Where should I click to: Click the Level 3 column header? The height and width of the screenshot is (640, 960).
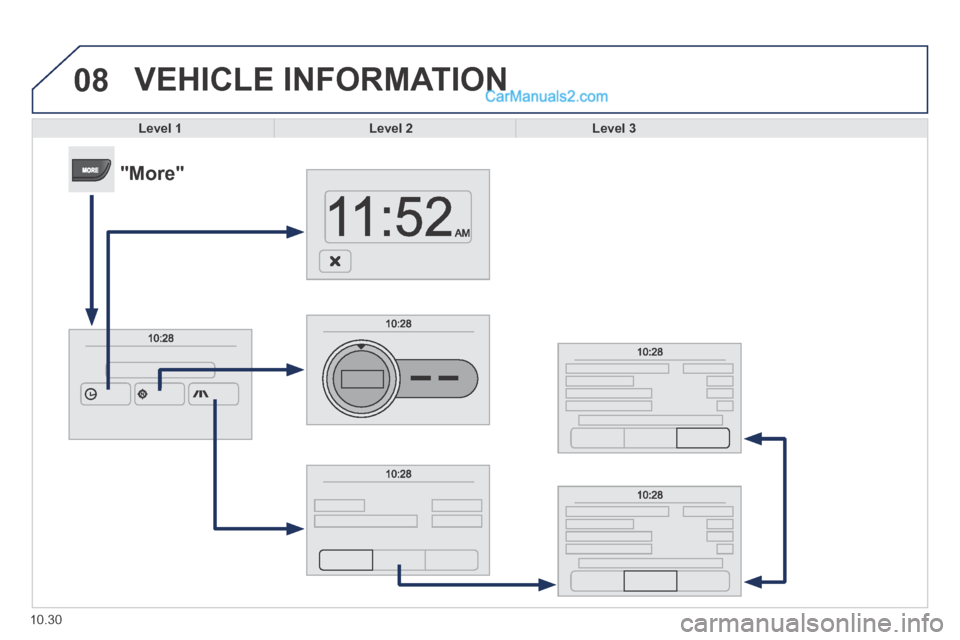tap(614, 128)
